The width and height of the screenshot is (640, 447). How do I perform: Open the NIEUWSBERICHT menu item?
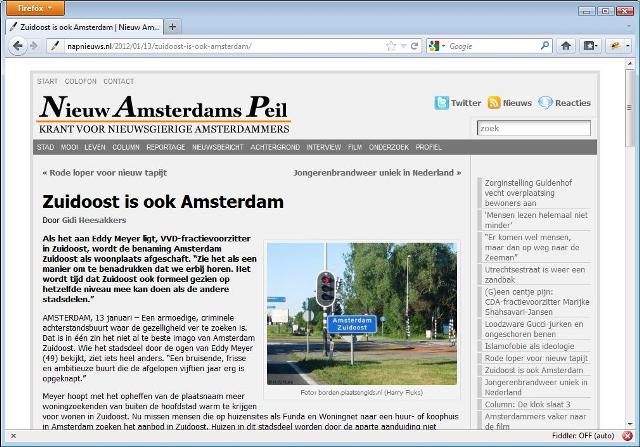pyautogui.click(x=218, y=147)
